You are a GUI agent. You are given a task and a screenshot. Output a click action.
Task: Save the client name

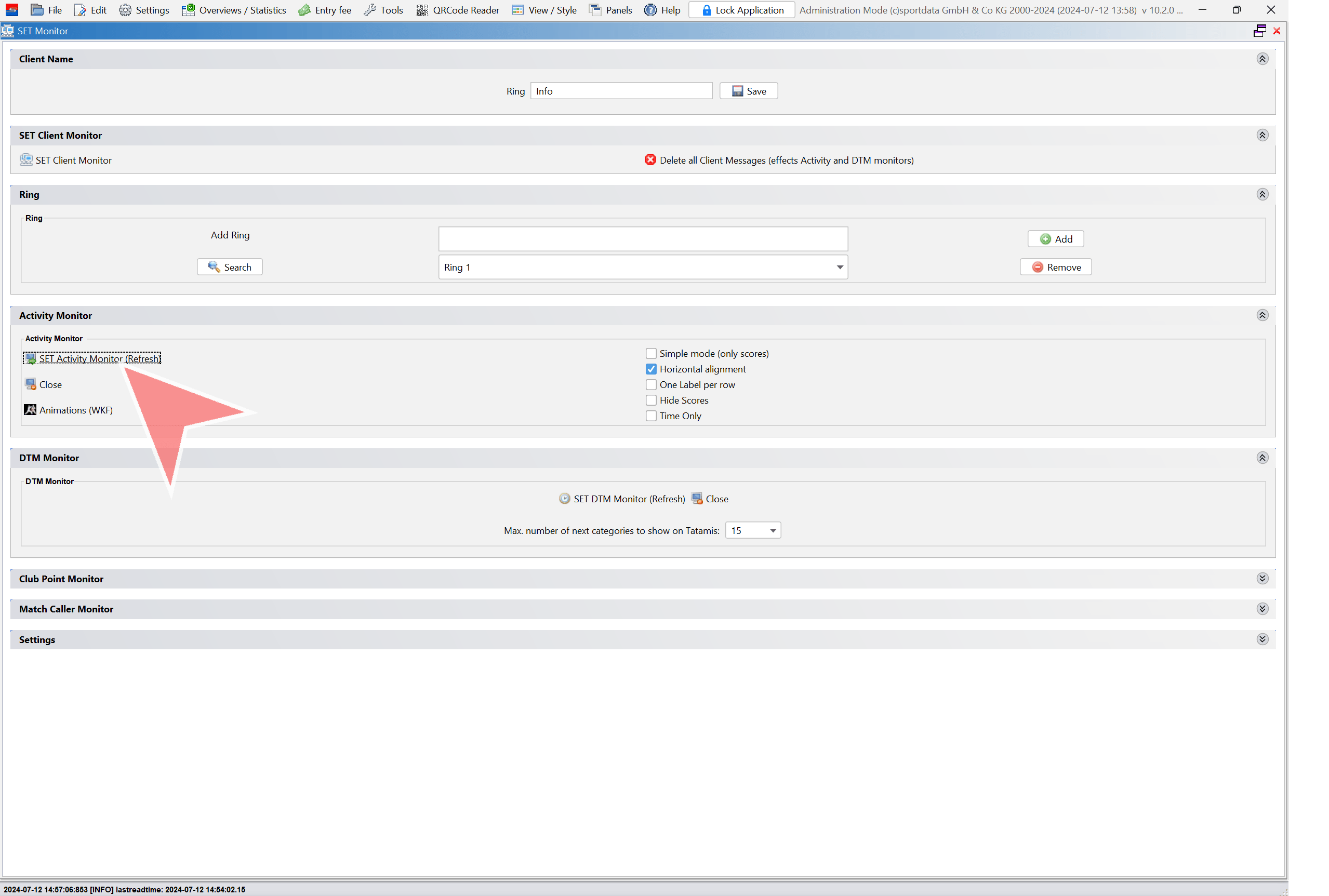(x=748, y=91)
